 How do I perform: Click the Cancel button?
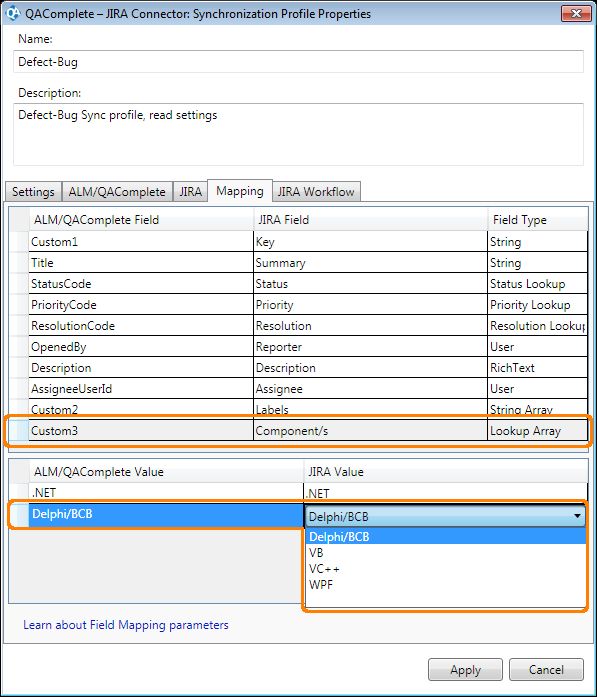546,669
